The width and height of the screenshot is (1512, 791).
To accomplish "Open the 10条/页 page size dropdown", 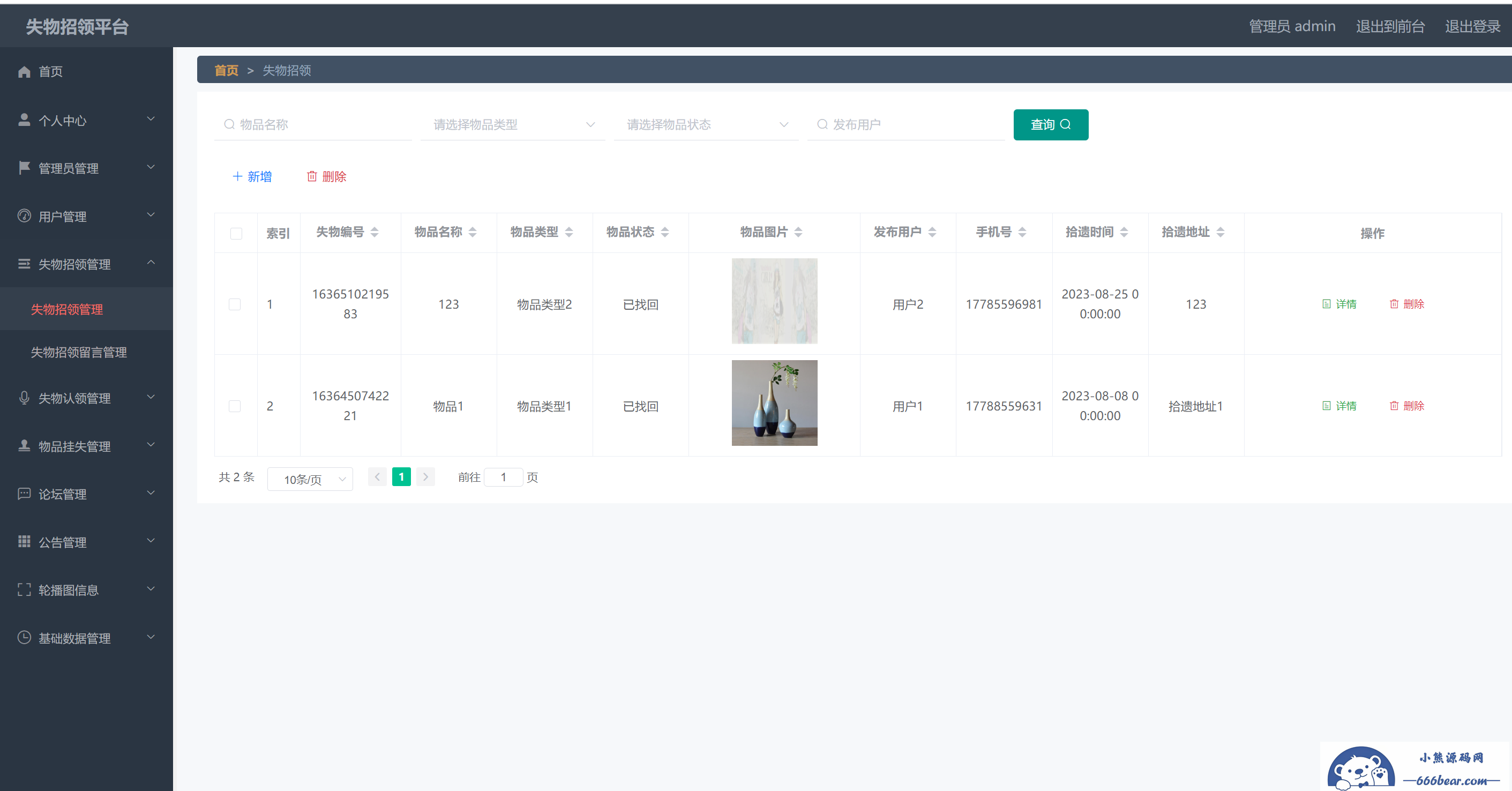I will tap(310, 479).
